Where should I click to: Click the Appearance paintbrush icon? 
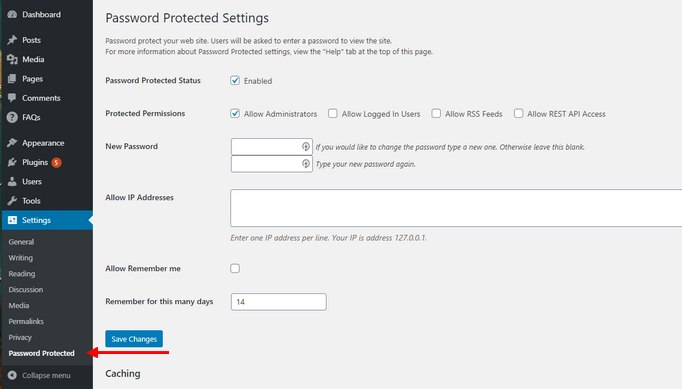click(12, 143)
